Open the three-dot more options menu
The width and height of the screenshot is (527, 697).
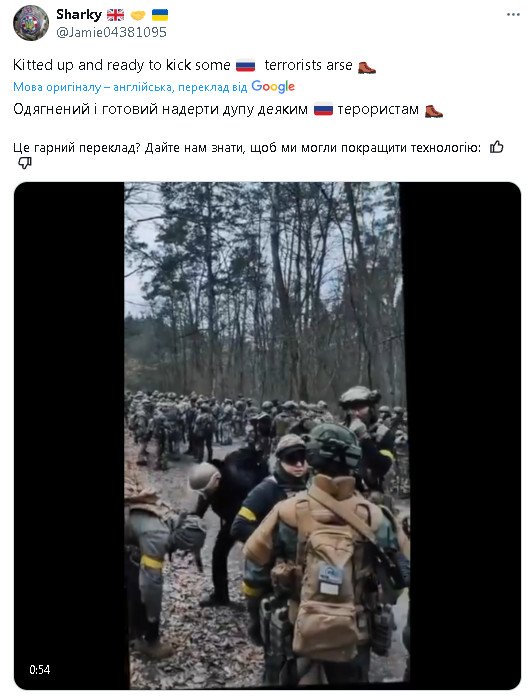[x=513, y=15]
